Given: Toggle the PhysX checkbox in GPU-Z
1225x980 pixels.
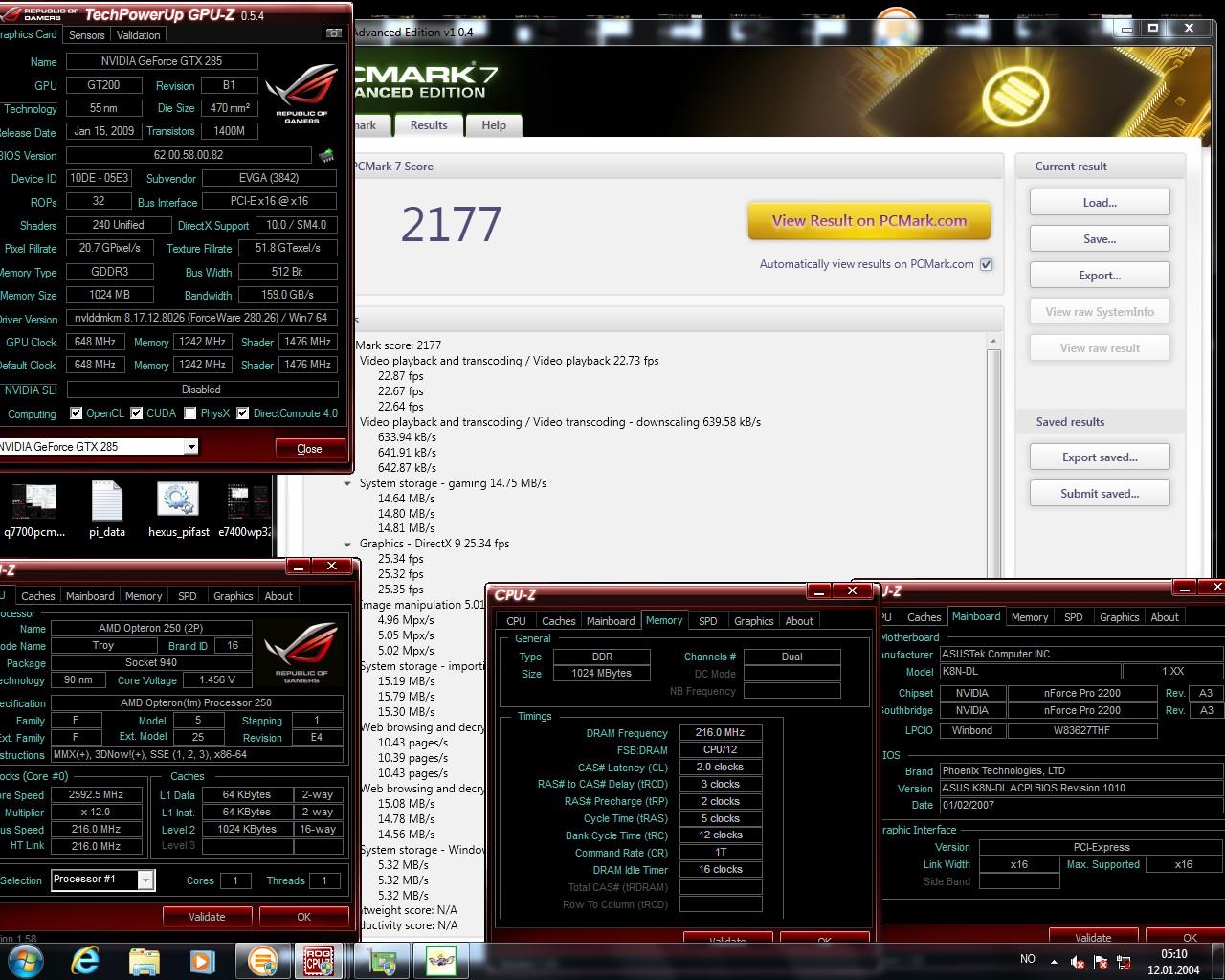Looking at the screenshot, I should pos(190,413).
